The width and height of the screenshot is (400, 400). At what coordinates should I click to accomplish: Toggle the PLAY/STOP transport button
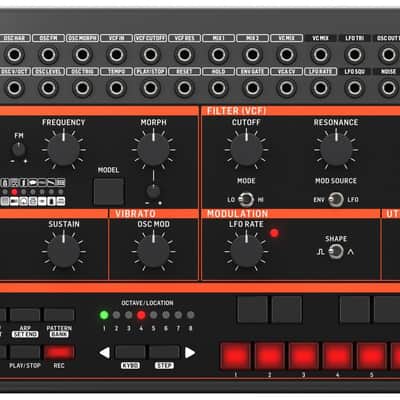click(x=25, y=353)
